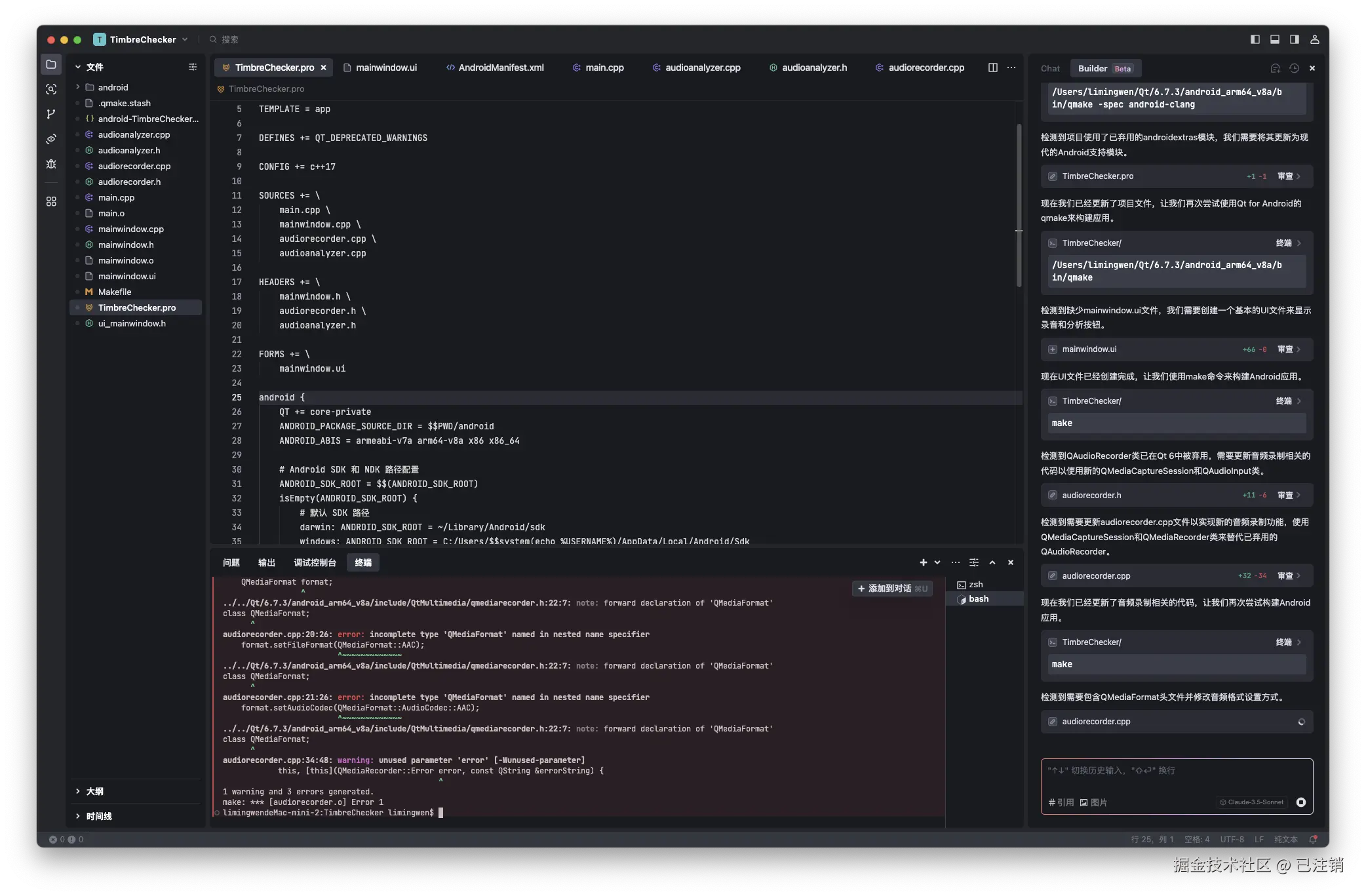Toggle the bottom panel visibility
Viewport: 1366px width, 896px height.
click(x=1275, y=39)
